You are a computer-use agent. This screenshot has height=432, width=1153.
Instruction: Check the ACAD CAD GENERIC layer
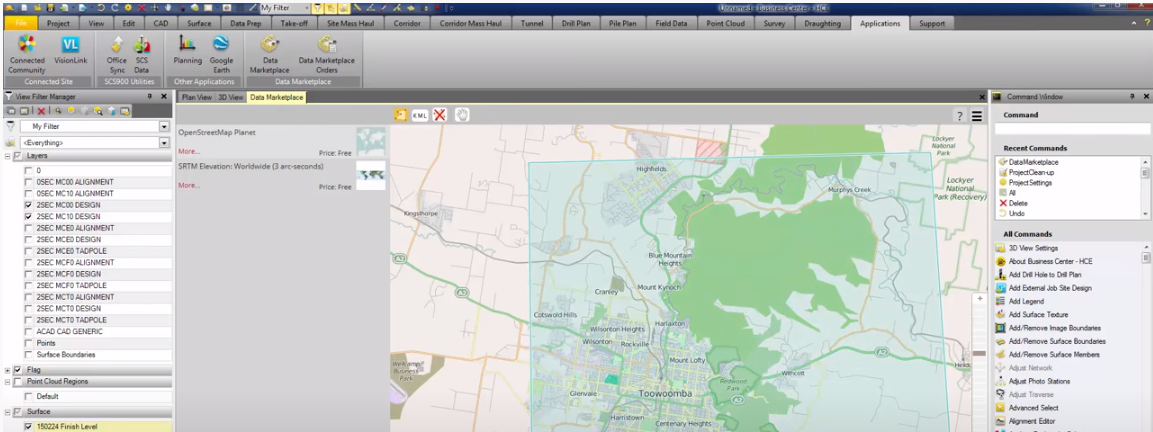(x=29, y=331)
